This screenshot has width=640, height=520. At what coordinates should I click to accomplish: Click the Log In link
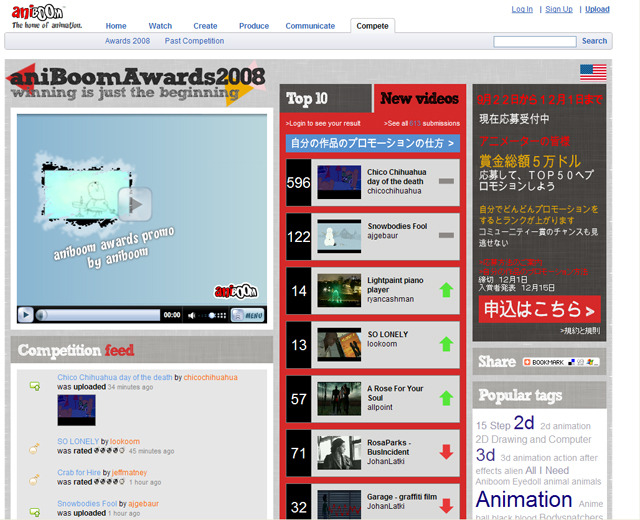522,9
